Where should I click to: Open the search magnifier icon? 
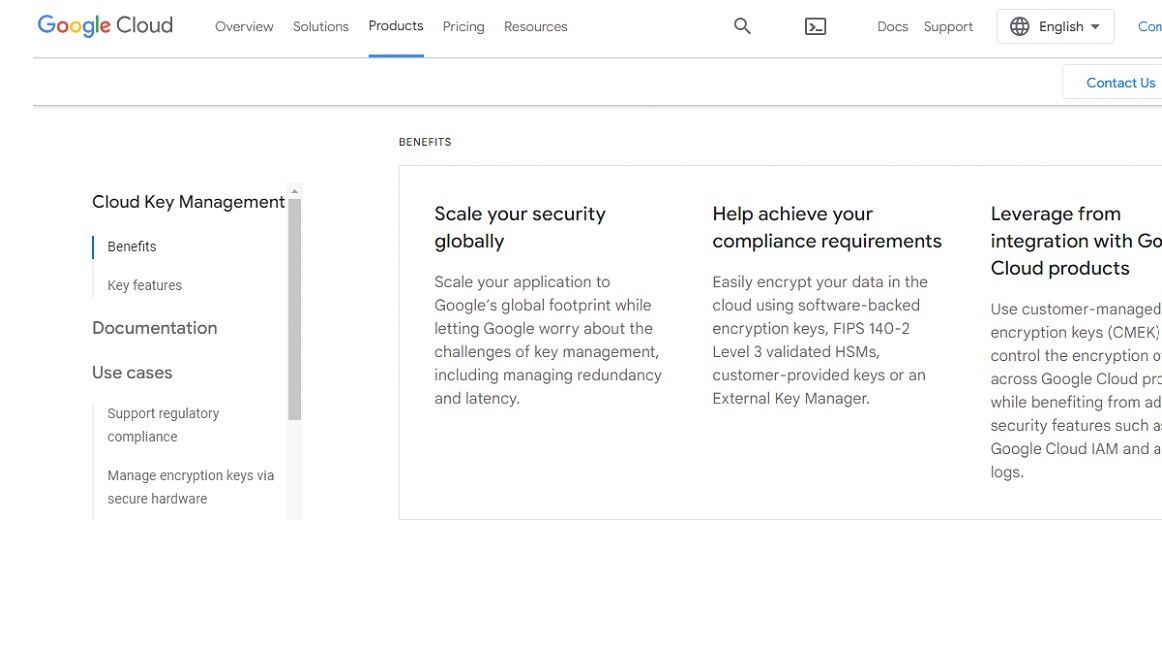tap(742, 26)
